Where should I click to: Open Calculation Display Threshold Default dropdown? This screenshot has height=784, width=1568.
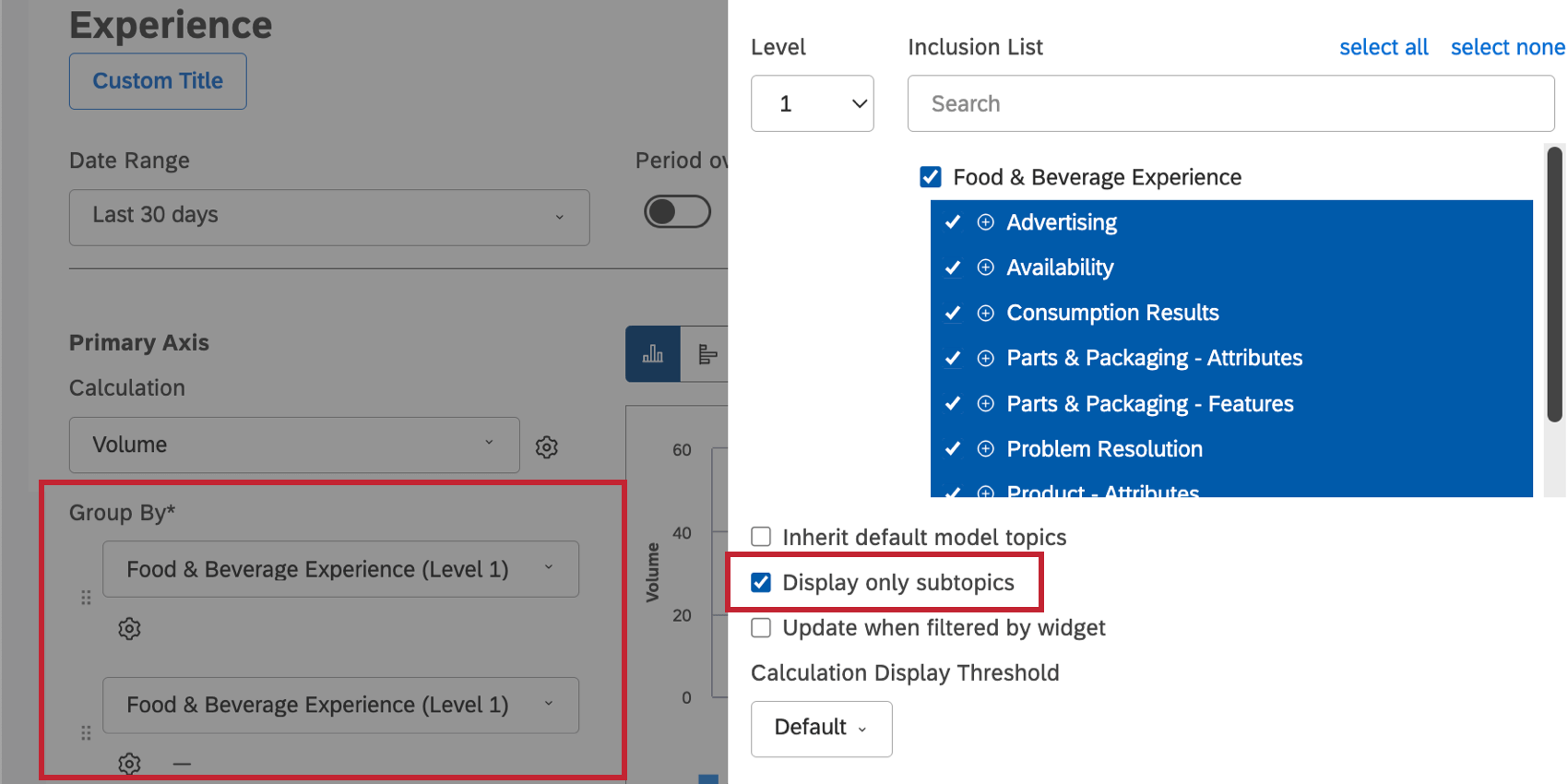click(821, 729)
